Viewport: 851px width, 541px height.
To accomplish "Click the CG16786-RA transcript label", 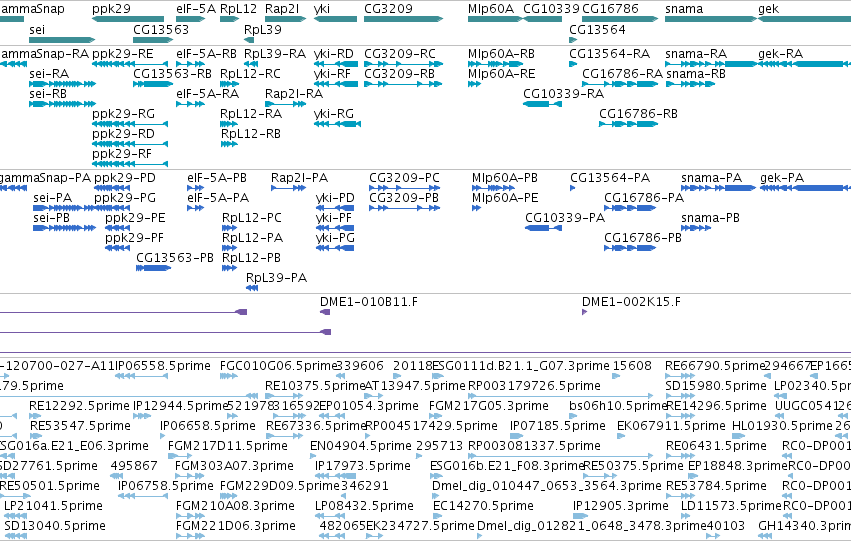I will (623, 74).
